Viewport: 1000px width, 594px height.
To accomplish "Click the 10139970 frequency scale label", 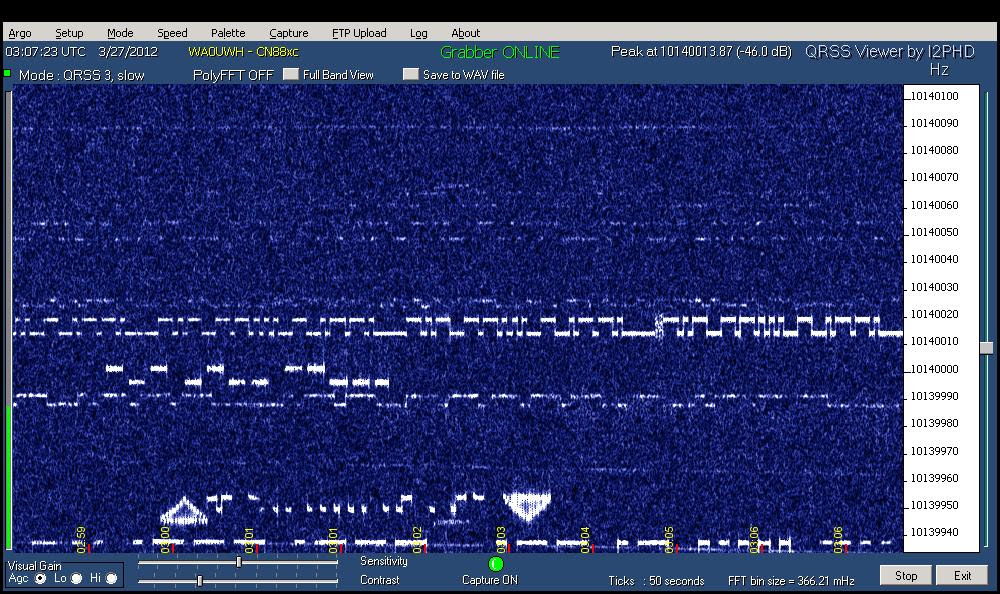I will (x=934, y=450).
